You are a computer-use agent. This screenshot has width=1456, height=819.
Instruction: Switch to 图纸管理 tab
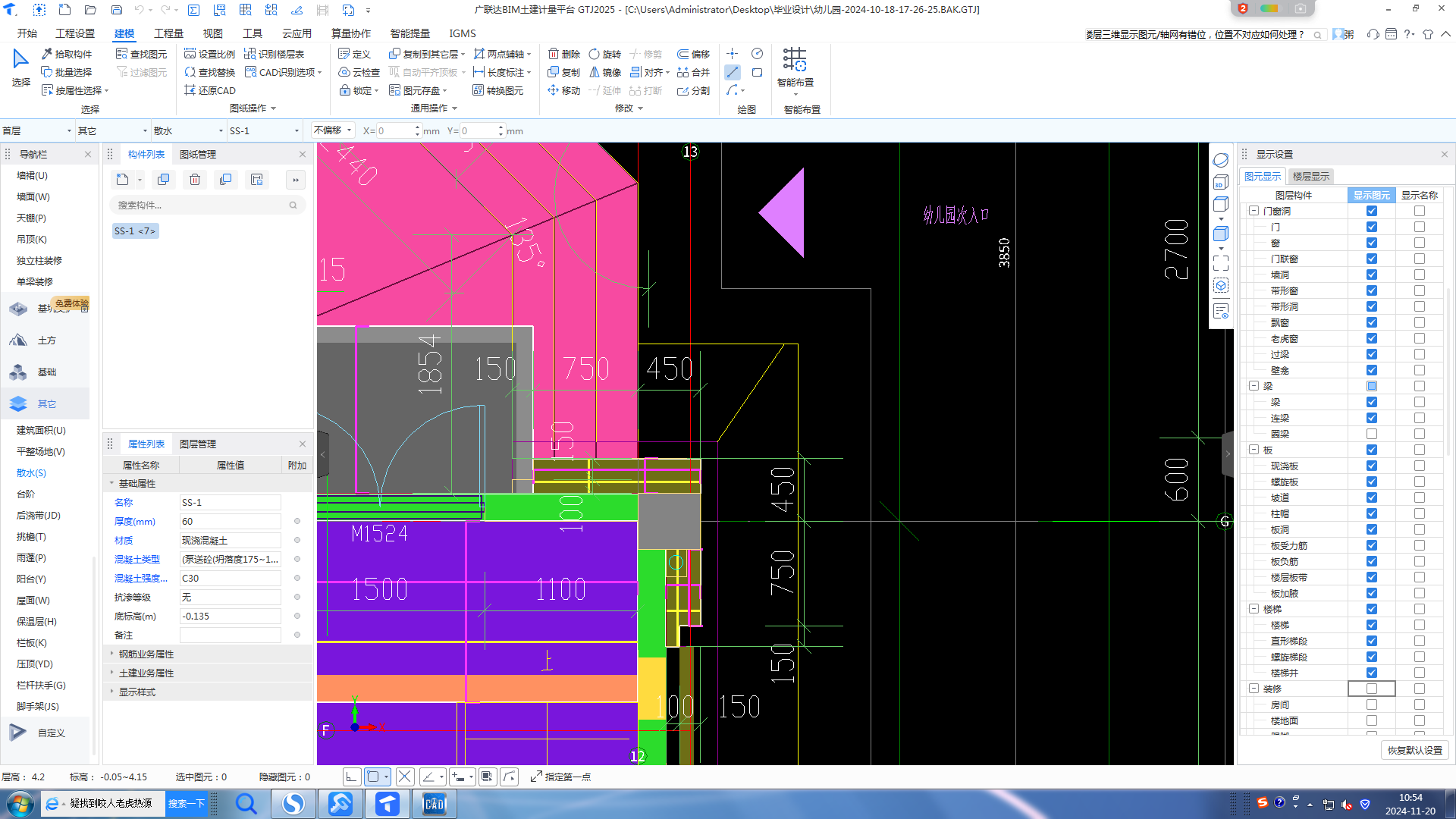198,154
